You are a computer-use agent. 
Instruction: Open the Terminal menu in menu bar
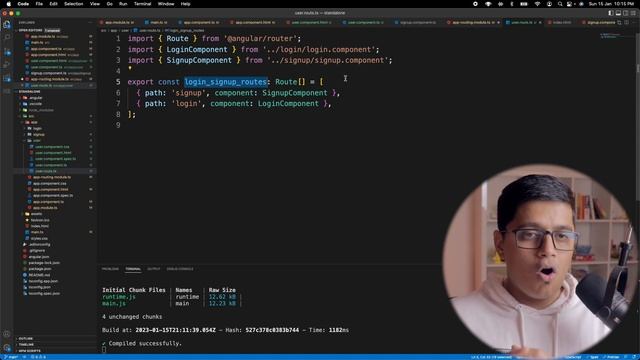(142, 4)
